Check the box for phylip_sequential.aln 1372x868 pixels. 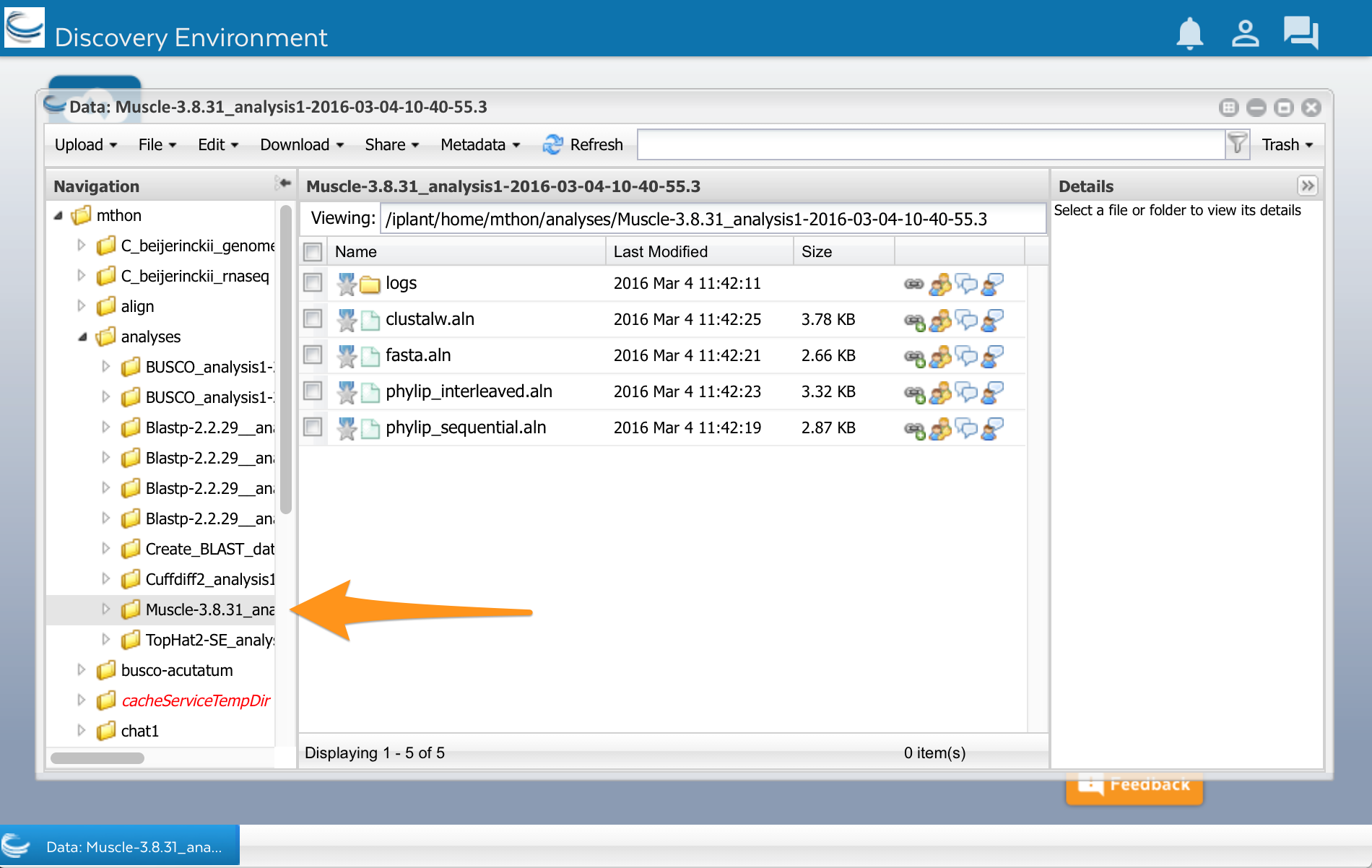pyautogui.click(x=313, y=427)
